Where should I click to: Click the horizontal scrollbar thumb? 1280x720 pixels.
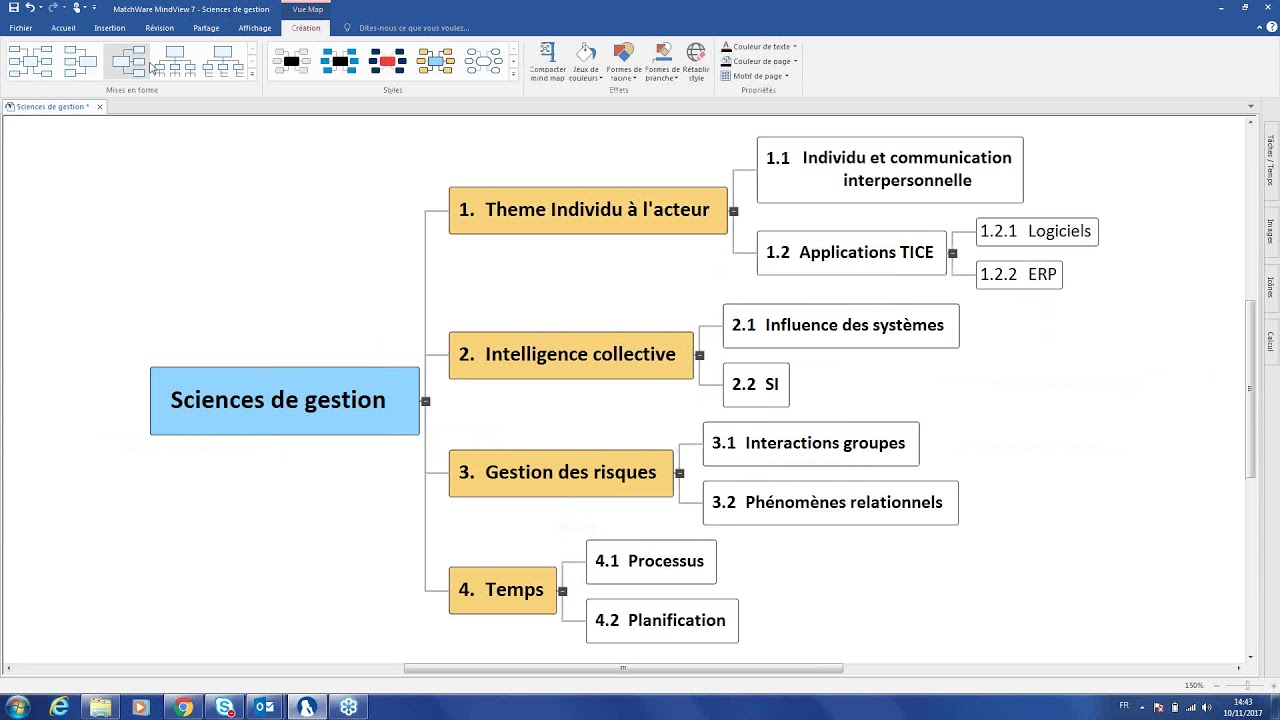pos(623,668)
